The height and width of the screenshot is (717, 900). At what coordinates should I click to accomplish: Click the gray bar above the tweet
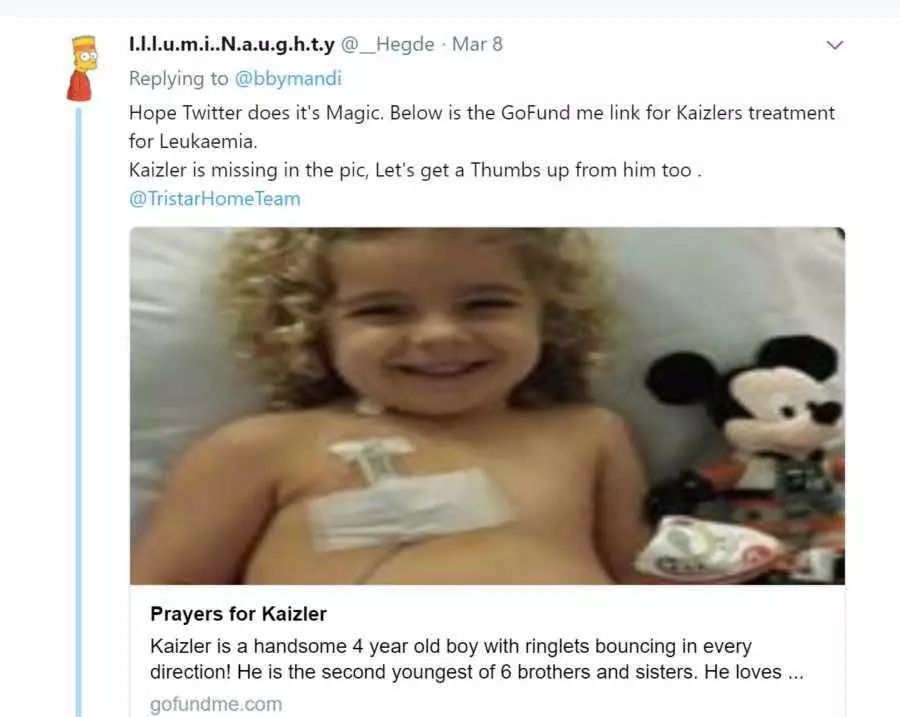pyautogui.click(x=450, y=7)
